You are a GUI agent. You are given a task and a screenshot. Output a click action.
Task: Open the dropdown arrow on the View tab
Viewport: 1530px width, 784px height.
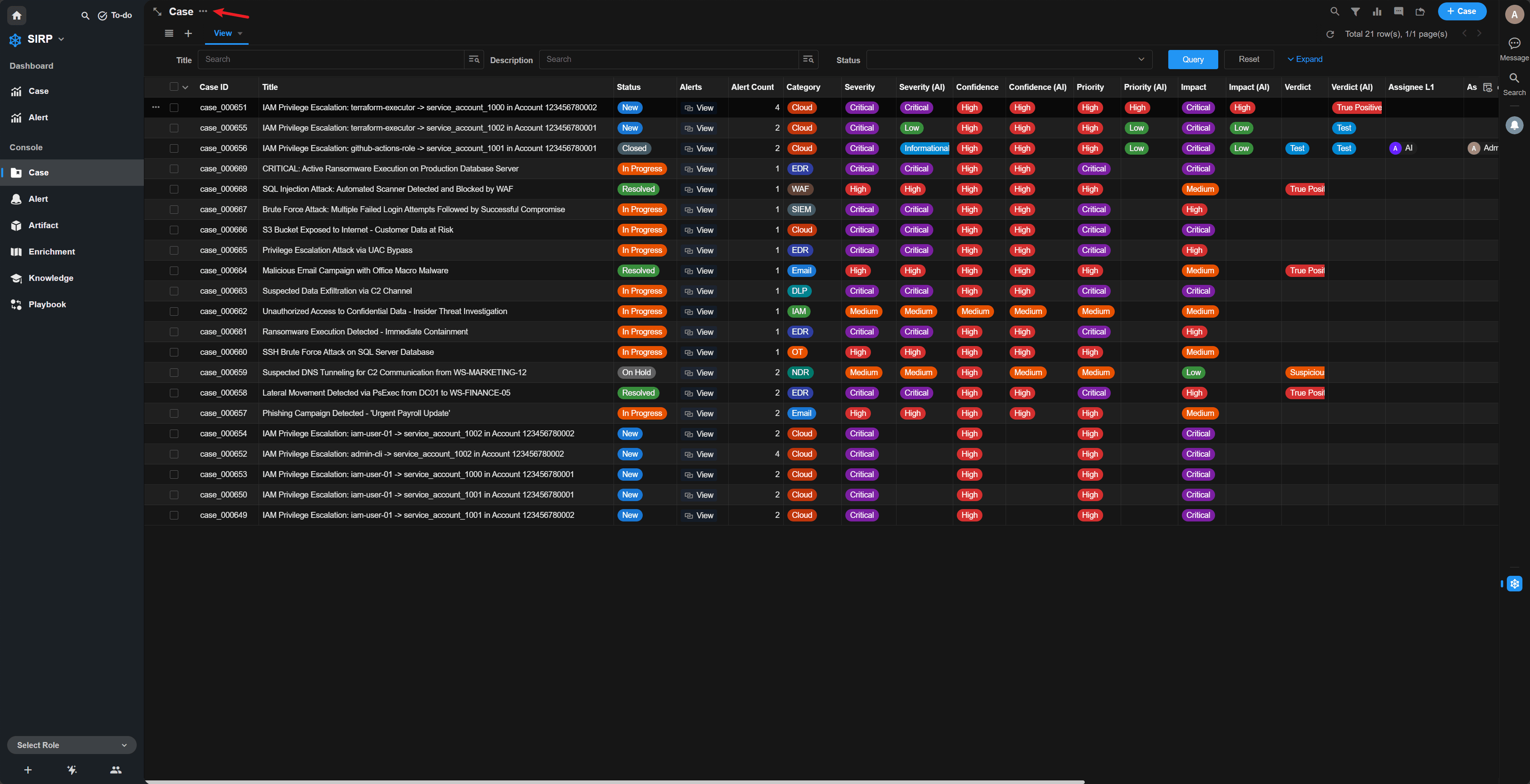[x=240, y=34]
